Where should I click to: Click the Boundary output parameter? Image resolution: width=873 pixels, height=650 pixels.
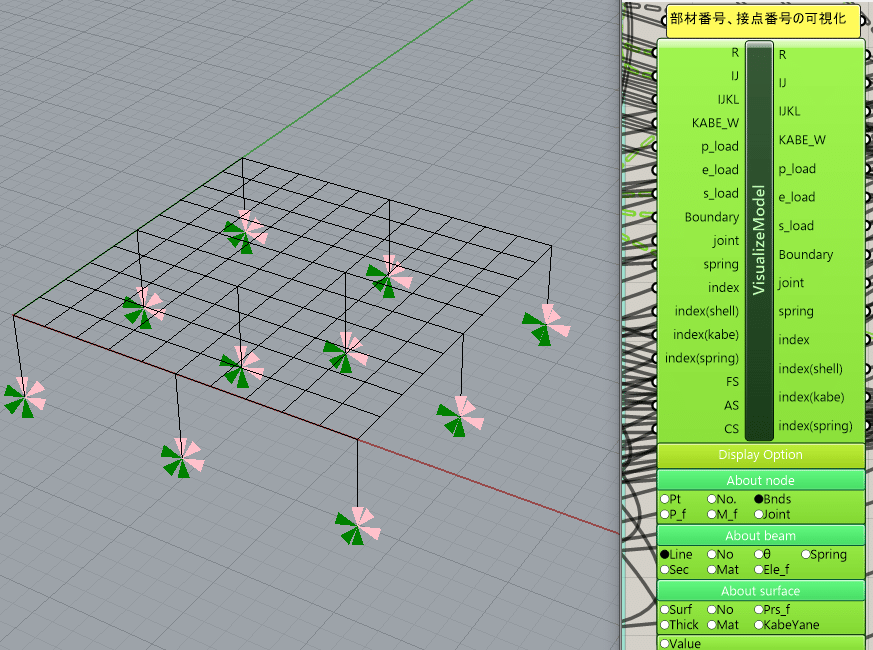[806, 255]
